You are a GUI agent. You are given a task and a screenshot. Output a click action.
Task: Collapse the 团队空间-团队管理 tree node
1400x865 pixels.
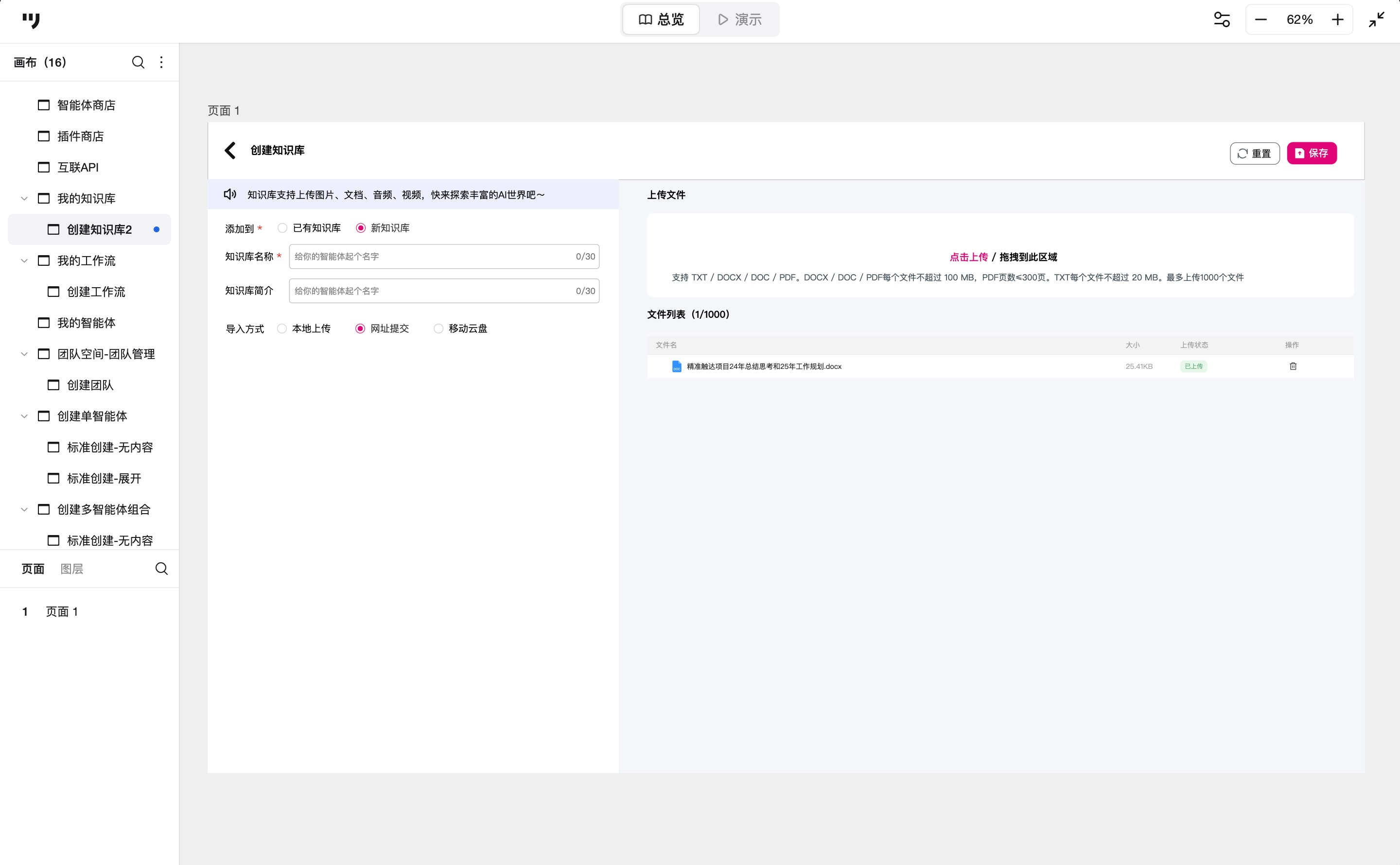click(24, 354)
